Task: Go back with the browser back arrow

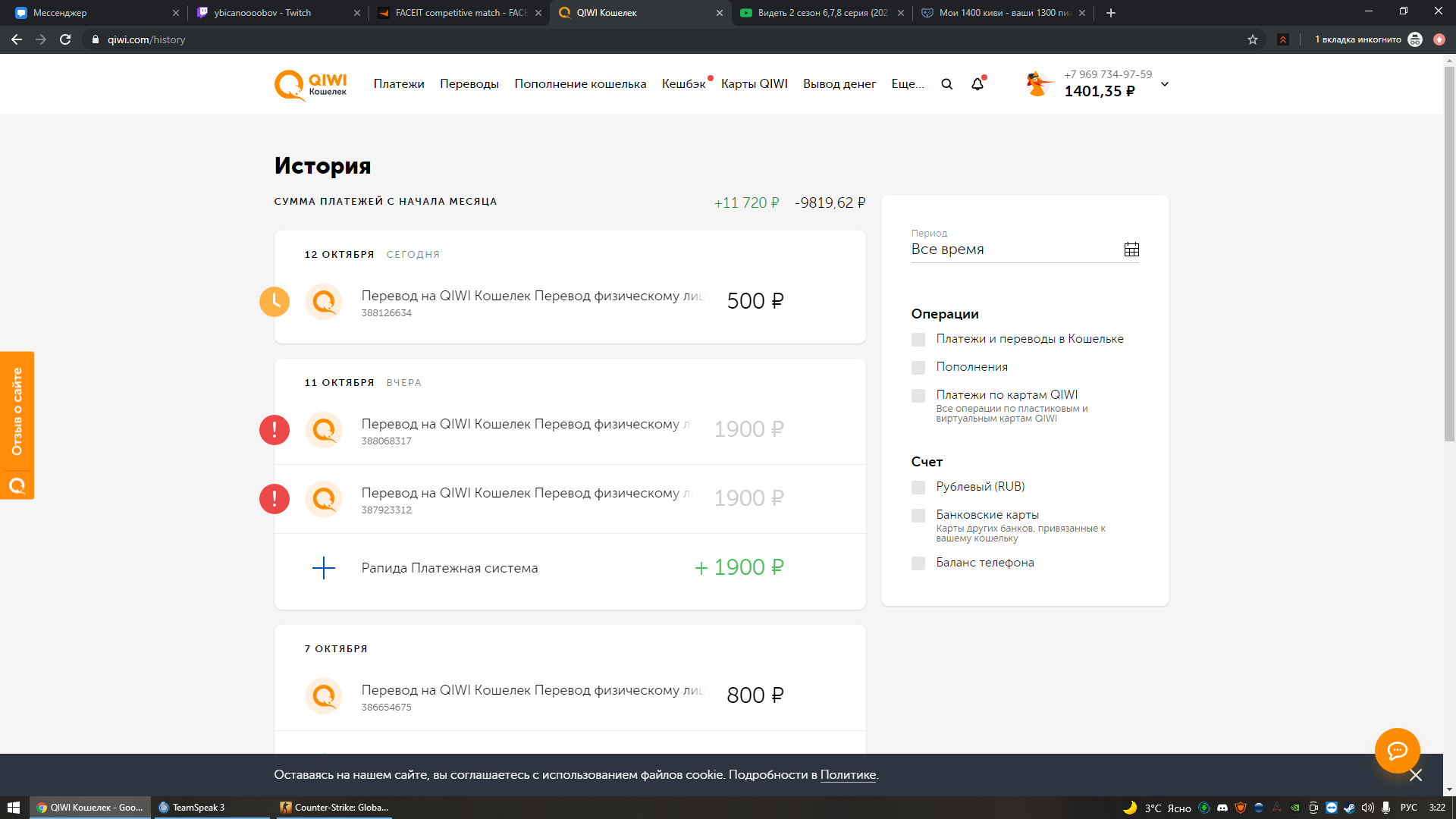Action: pos(17,39)
